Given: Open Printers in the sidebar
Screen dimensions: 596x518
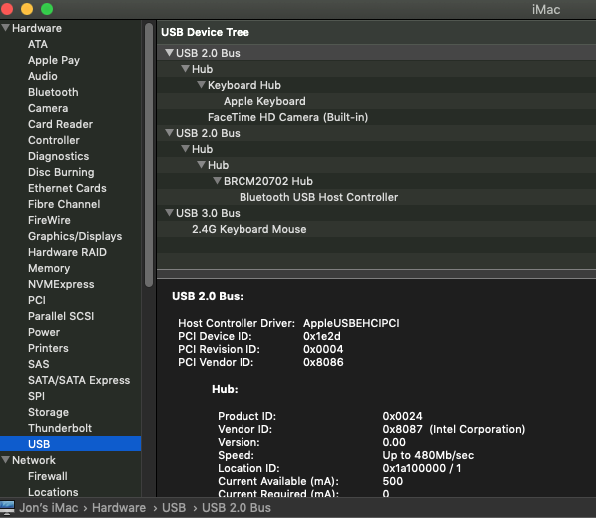Looking at the screenshot, I should click(48, 348).
